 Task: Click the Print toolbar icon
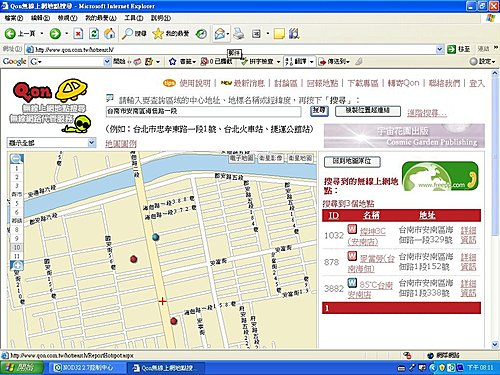coord(239,33)
